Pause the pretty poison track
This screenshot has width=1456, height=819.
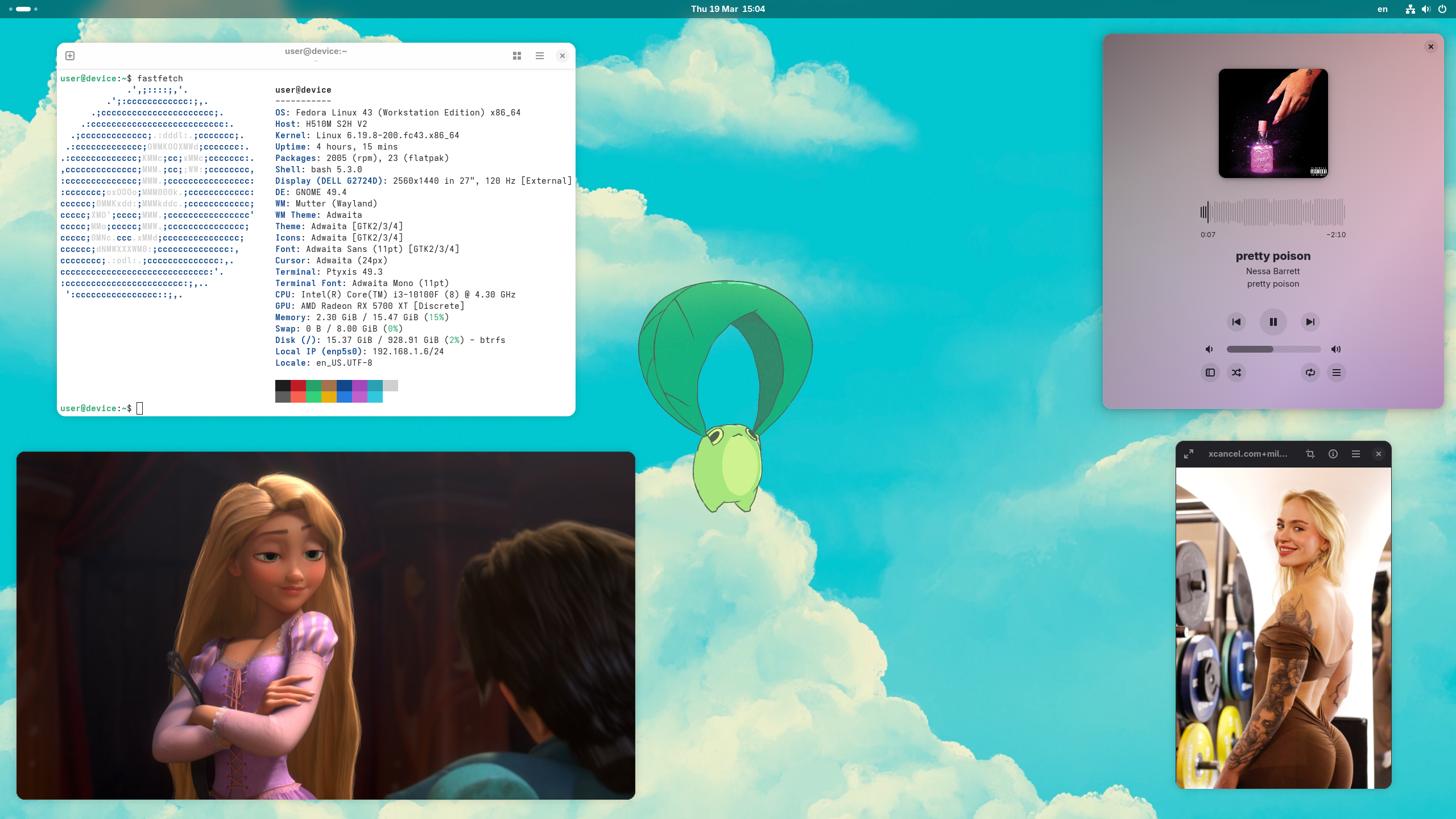(1273, 322)
